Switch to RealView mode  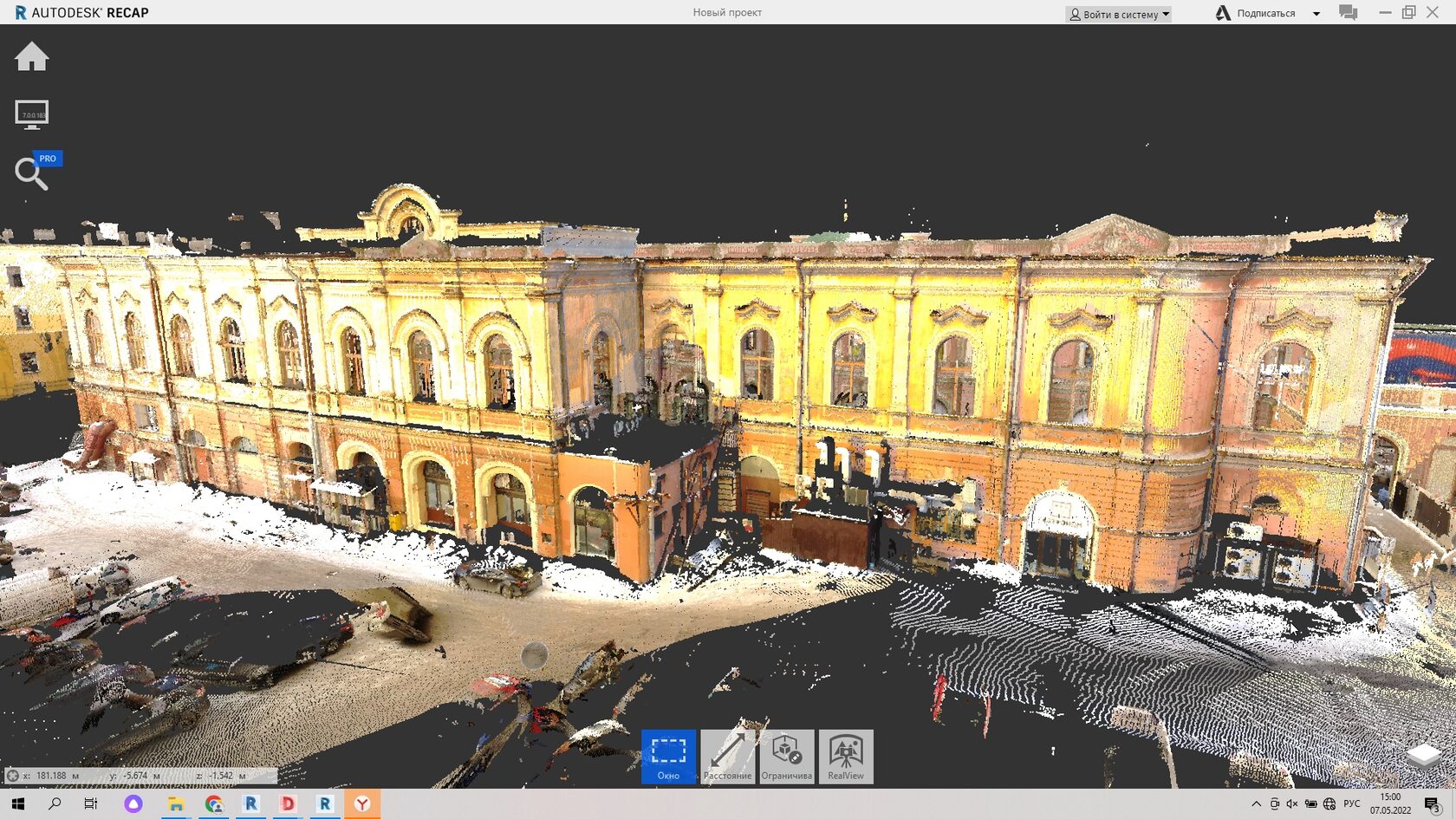coord(846,757)
